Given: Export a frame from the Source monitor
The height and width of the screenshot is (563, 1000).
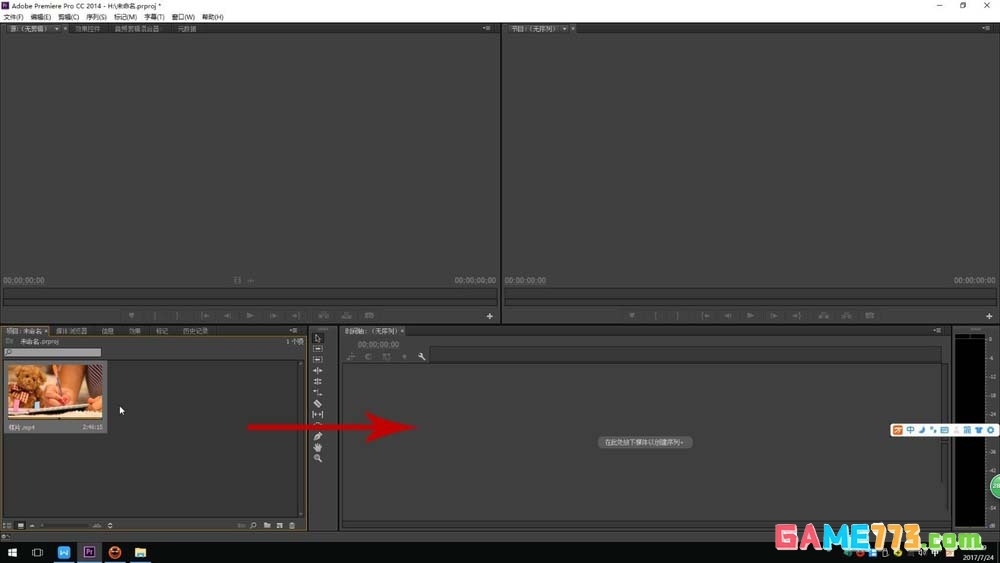Looking at the screenshot, I should pos(369,316).
